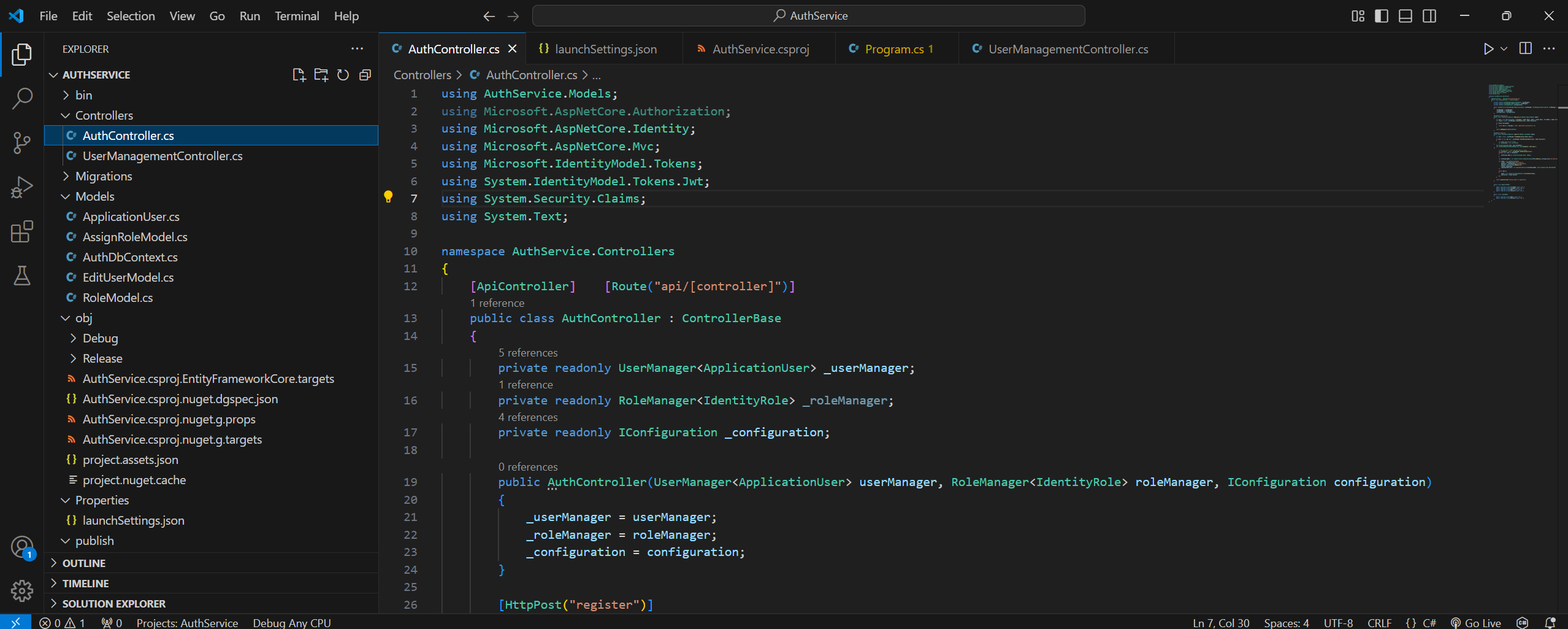Click Ln 7, Col 30 cursor position
The width and height of the screenshot is (1568, 629).
pos(1221,622)
